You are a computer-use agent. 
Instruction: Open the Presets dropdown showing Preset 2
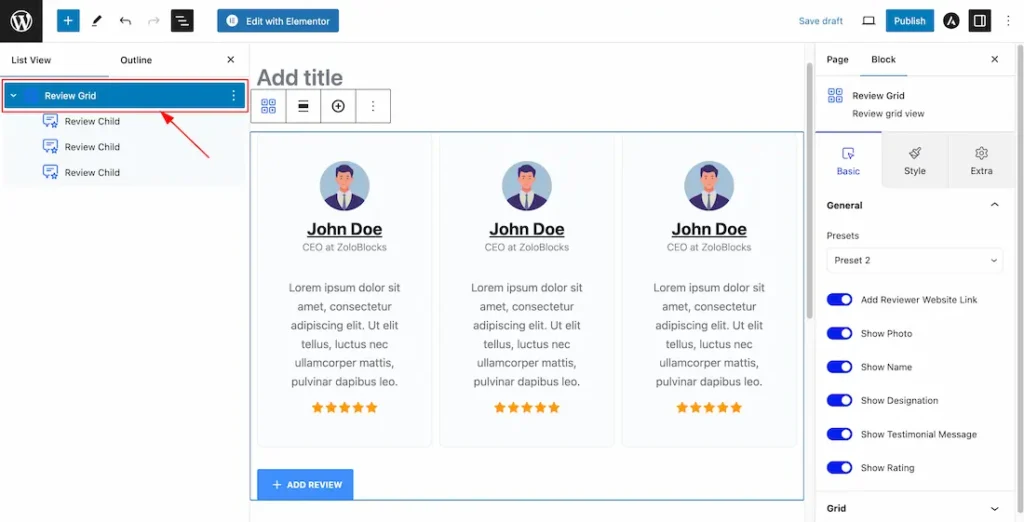pos(914,260)
